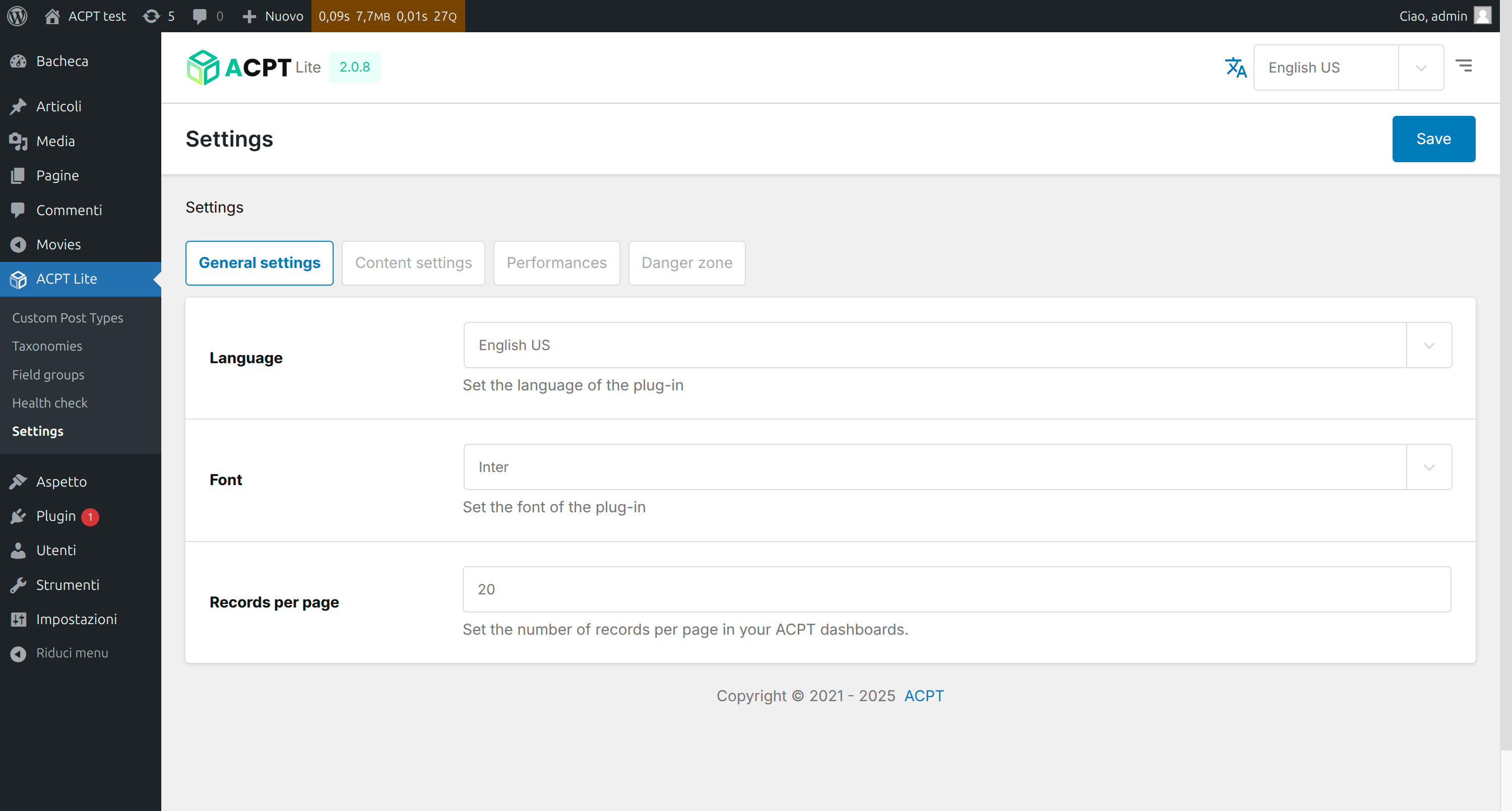This screenshot has width=1512, height=811.
Task: Click the translate language icon
Action: pos(1235,67)
